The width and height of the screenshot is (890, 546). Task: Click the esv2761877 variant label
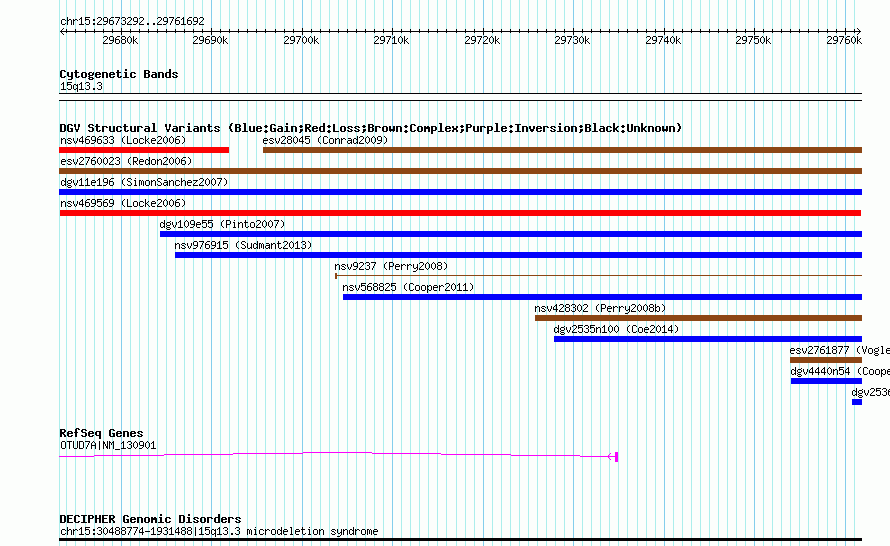click(839, 350)
